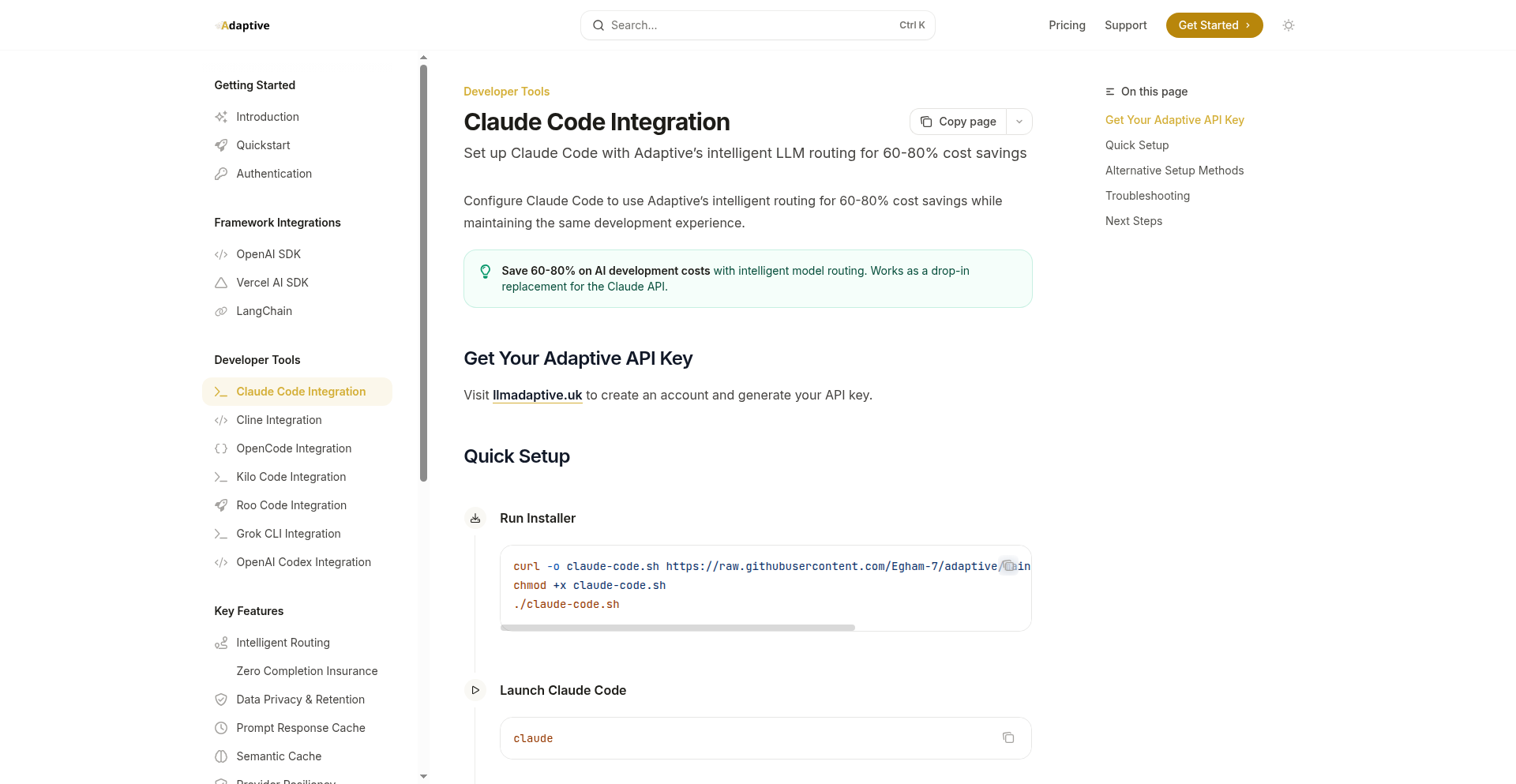The width and height of the screenshot is (1516, 784).
Task: Open the Pricing link in header
Action: click(1067, 25)
